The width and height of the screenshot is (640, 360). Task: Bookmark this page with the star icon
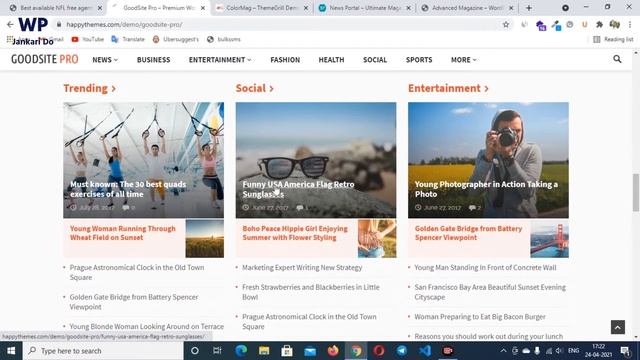click(506, 24)
